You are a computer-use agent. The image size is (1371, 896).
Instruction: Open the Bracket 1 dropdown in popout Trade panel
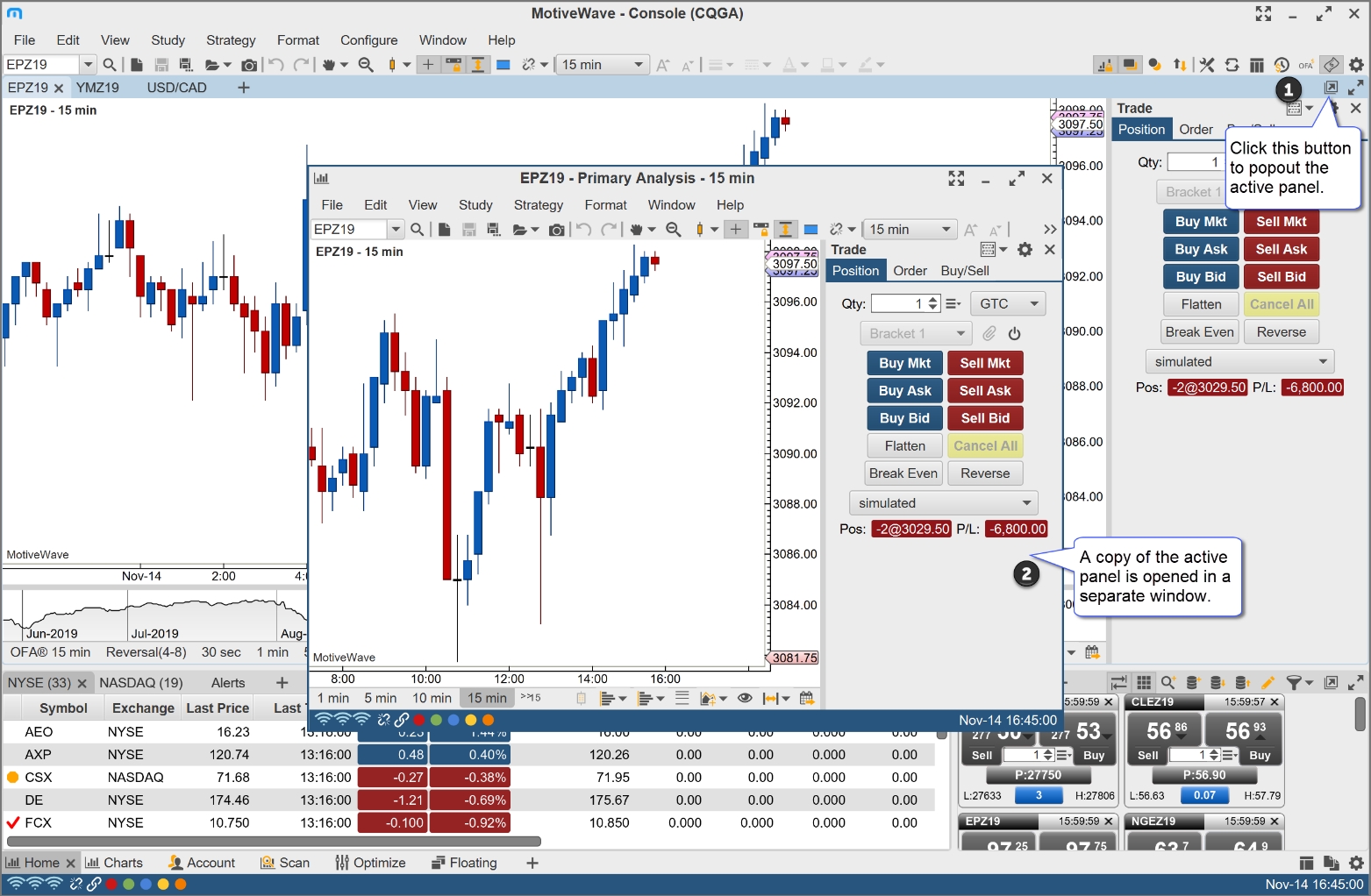tap(916, 333)
